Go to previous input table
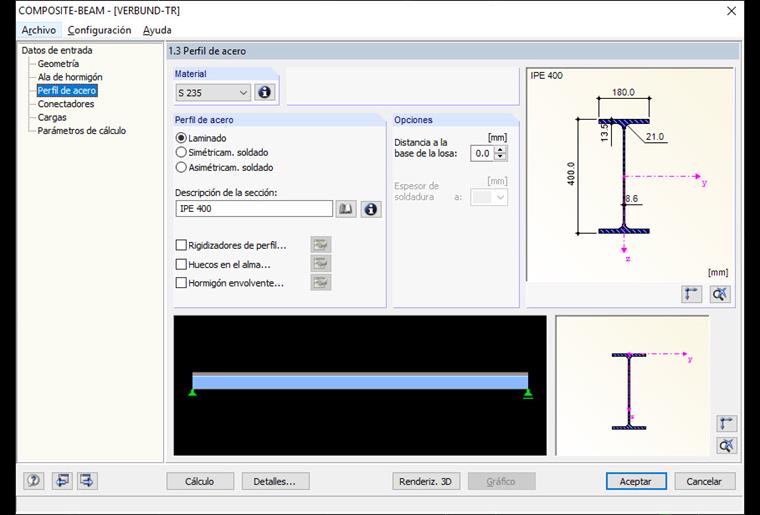Image resolution: width=760 pixels, height=515 pixels. 62,481
